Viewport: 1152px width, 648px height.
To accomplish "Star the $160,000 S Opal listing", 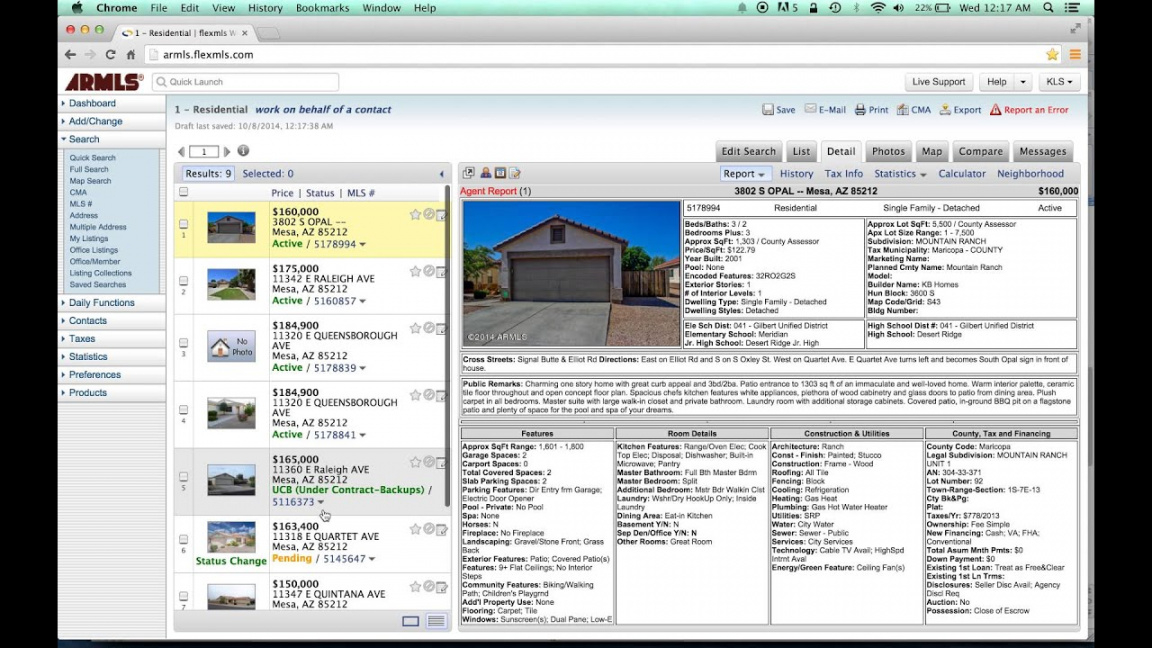I will click(x=415, y=214).
